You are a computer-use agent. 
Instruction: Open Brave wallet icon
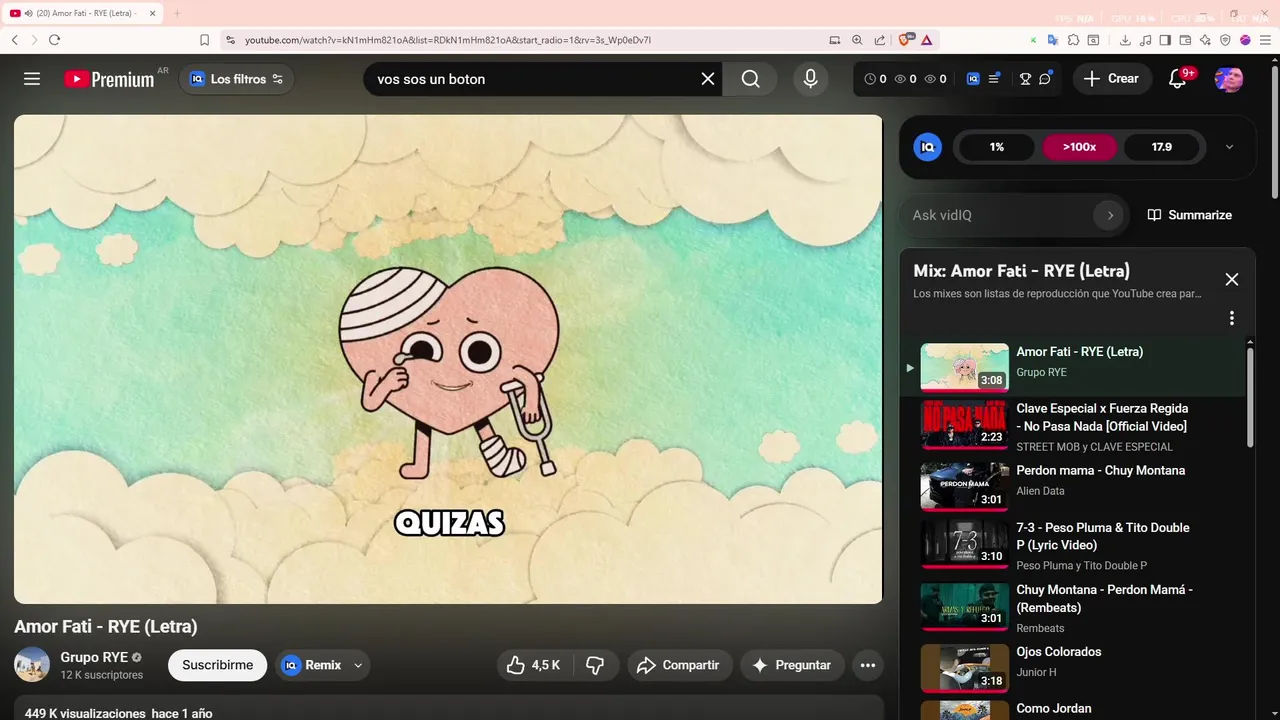[1185, 40]
